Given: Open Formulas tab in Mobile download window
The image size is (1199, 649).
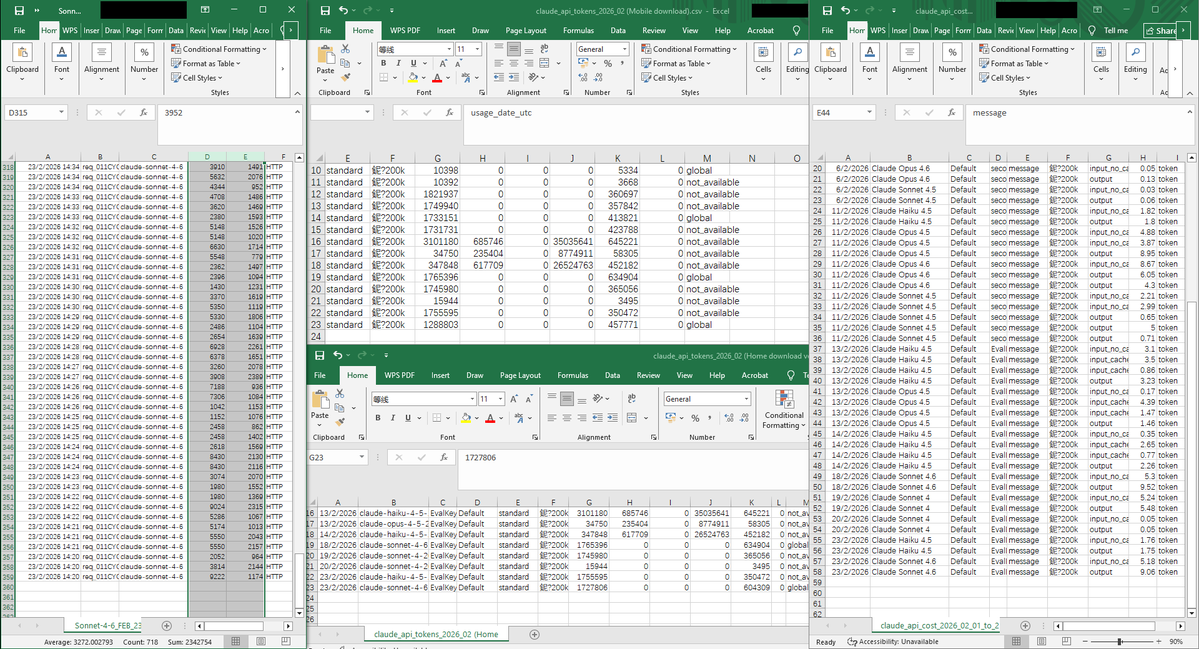Looking at the screenshot, I should (578, 31).
